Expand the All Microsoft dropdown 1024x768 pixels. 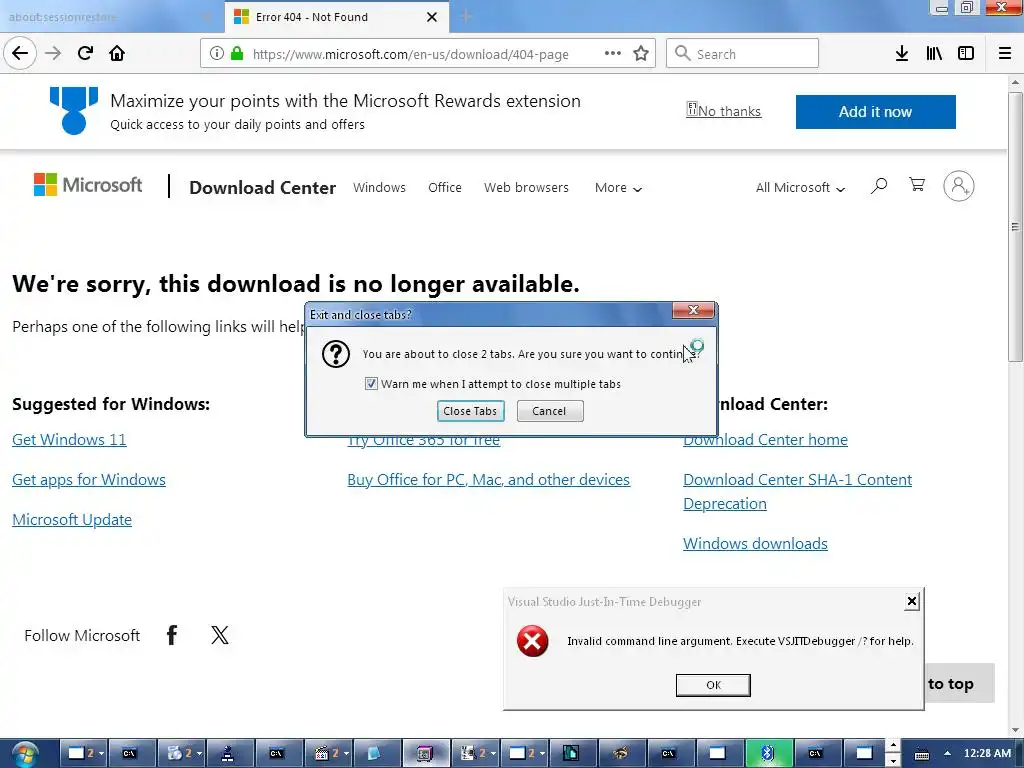coord(800,187)
